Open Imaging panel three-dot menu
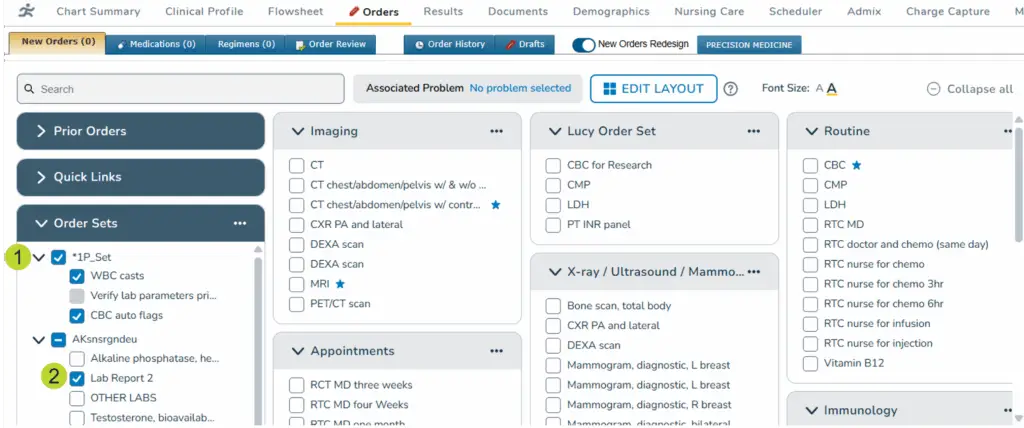This screenshot has height=428, width=1024. point(497,131)
